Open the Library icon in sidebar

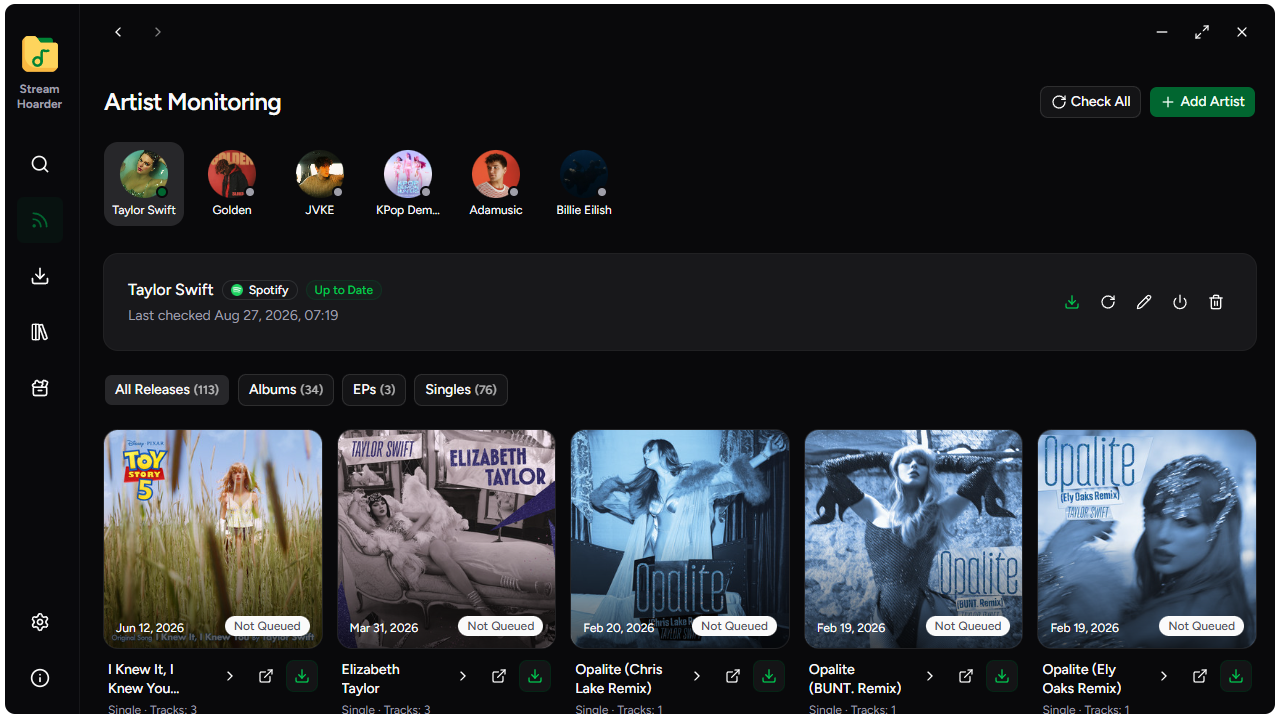tap(40, 332)
